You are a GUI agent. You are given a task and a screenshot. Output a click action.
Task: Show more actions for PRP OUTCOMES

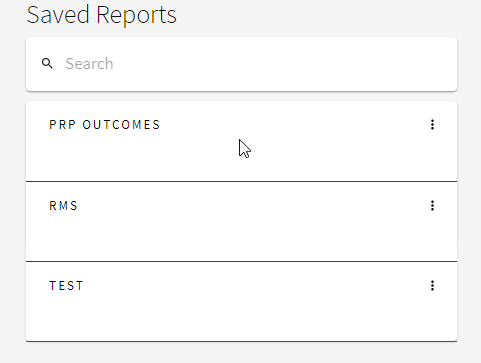pos(432,125)
